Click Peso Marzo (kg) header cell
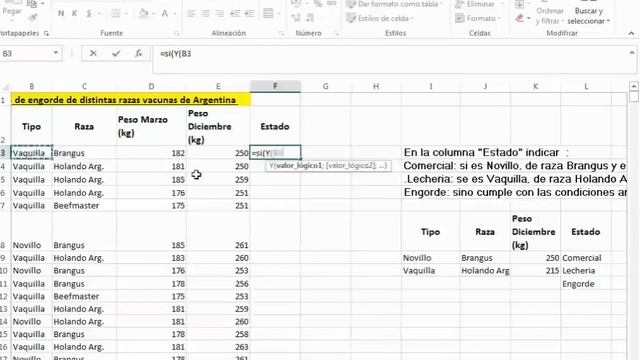The image size is (640, 360). click(x=151, y=127)
